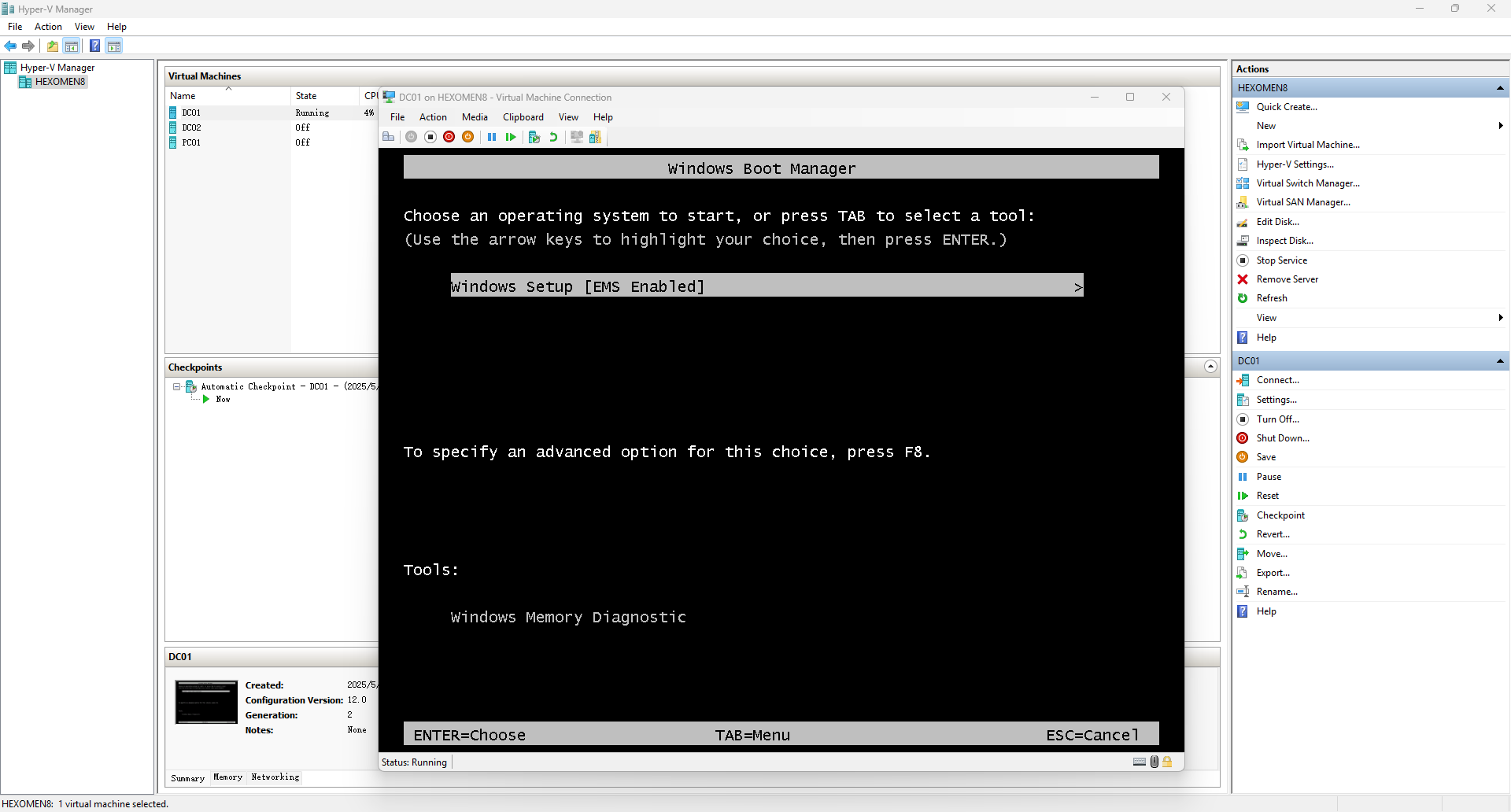
Task: Click Edit Disk action
Action: pos(1277,222)
